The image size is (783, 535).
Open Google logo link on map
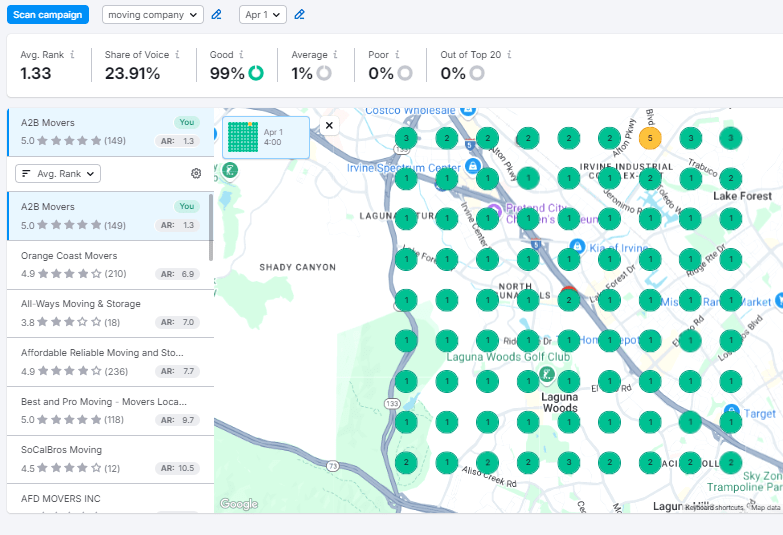pos(239,504)
